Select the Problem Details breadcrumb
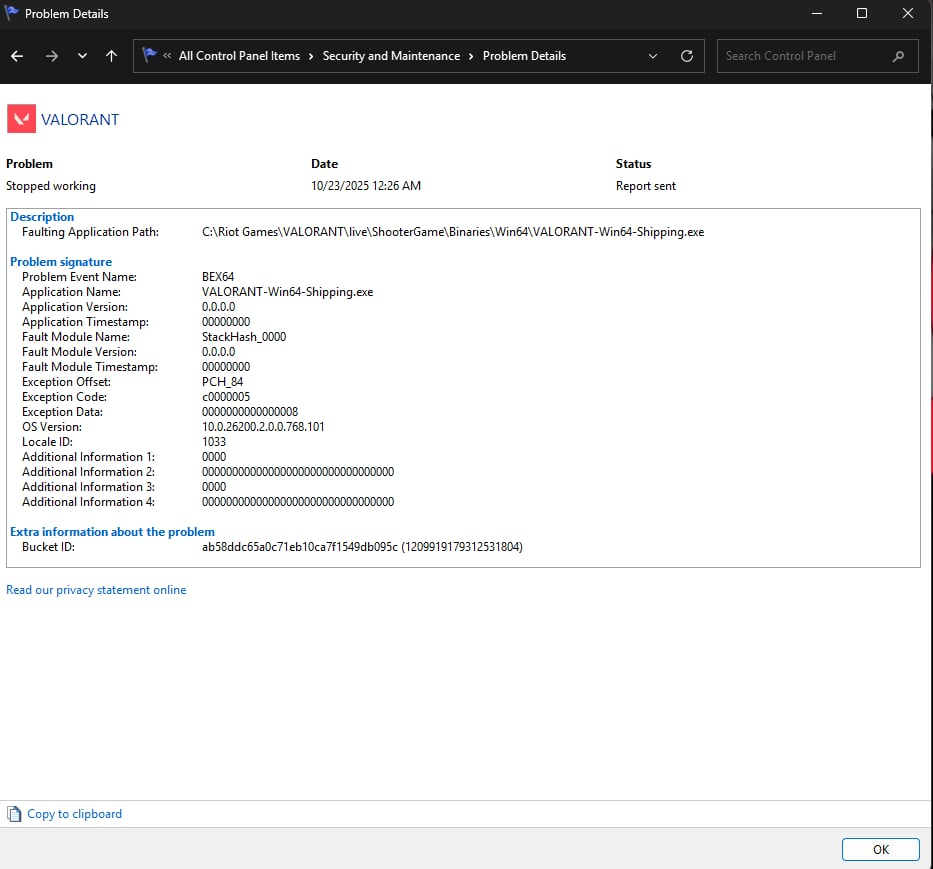 click(524, 56)
